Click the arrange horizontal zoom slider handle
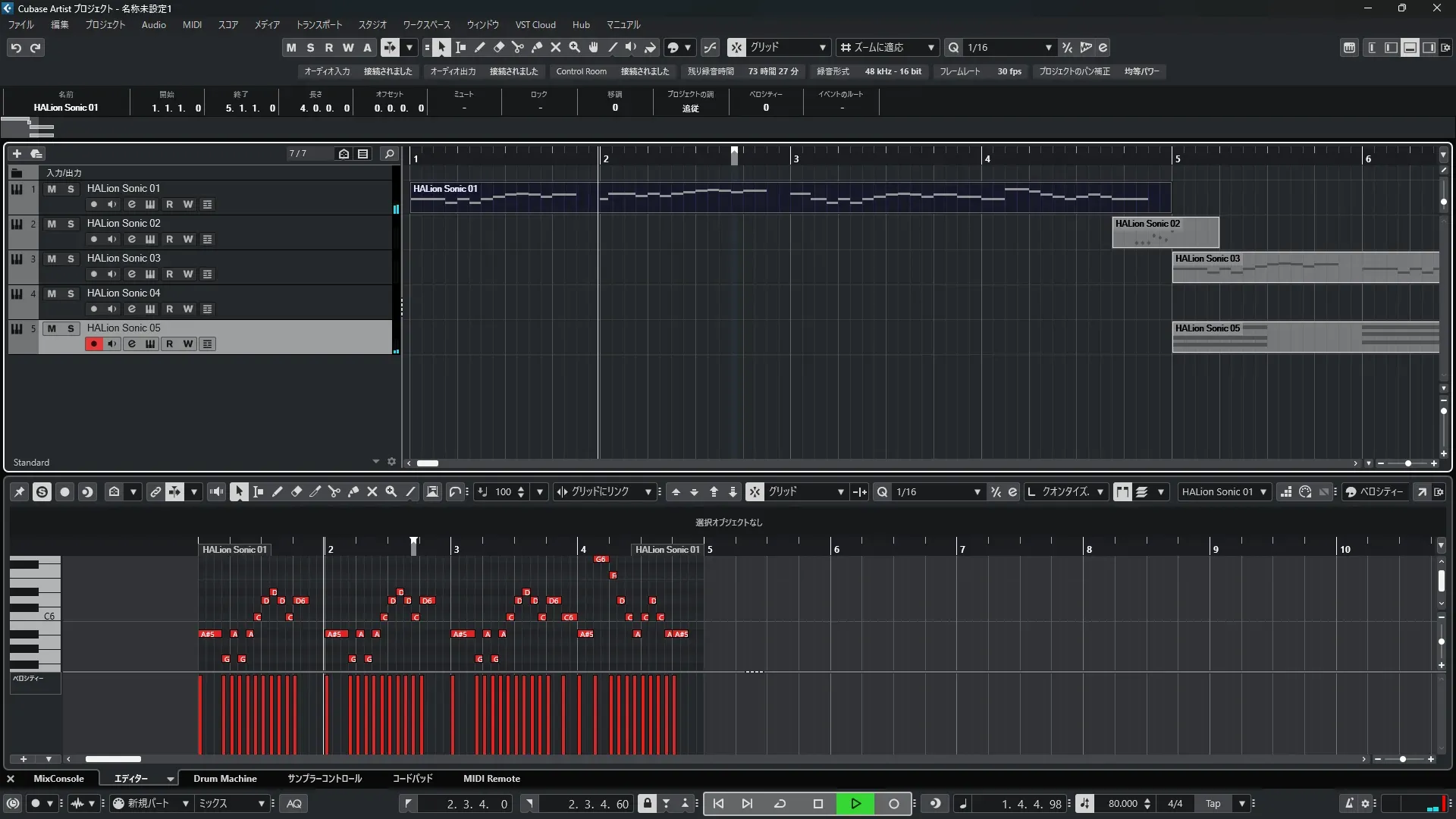Image resolution: width=1456 pixels, height=819 pixels. (x=1407, y=463)
